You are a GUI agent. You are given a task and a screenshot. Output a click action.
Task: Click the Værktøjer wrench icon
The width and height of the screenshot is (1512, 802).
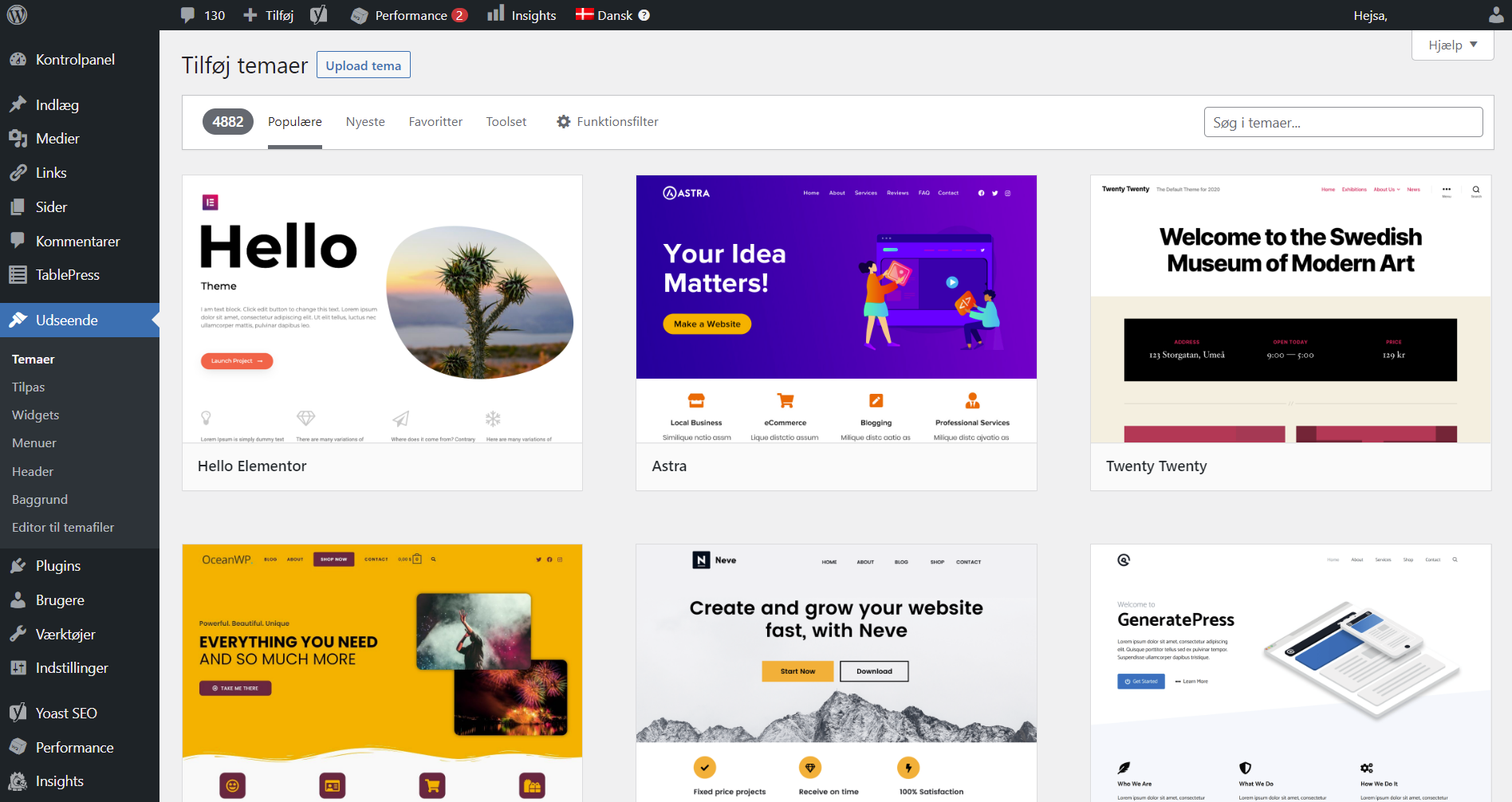tap(18, 635)
